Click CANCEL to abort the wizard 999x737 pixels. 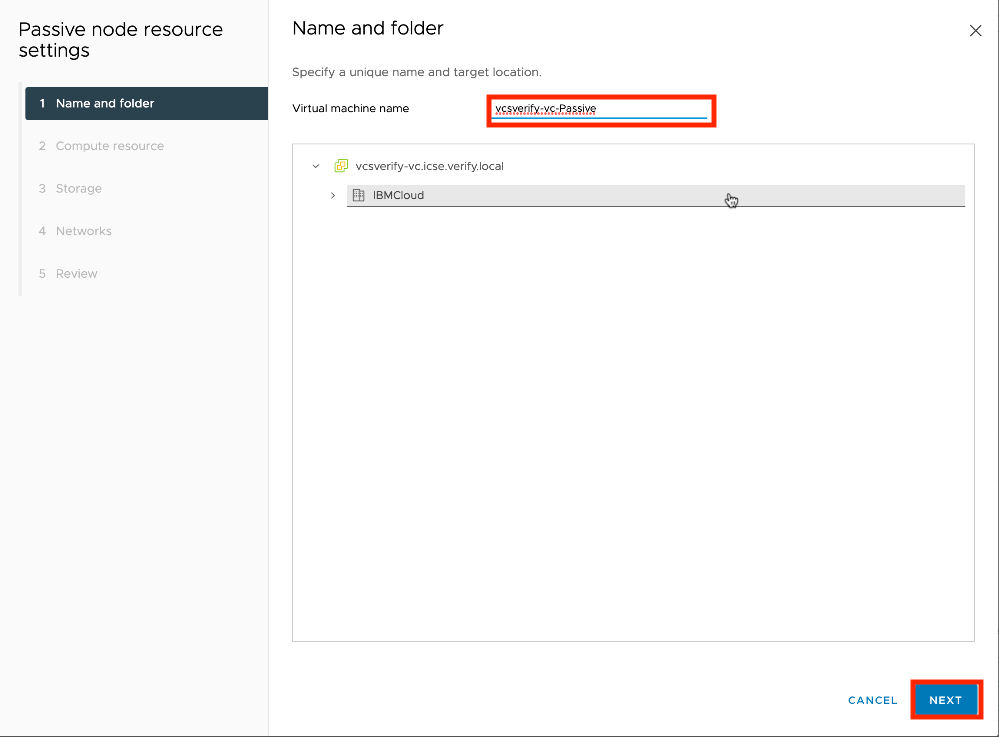(x=872, y=700)
